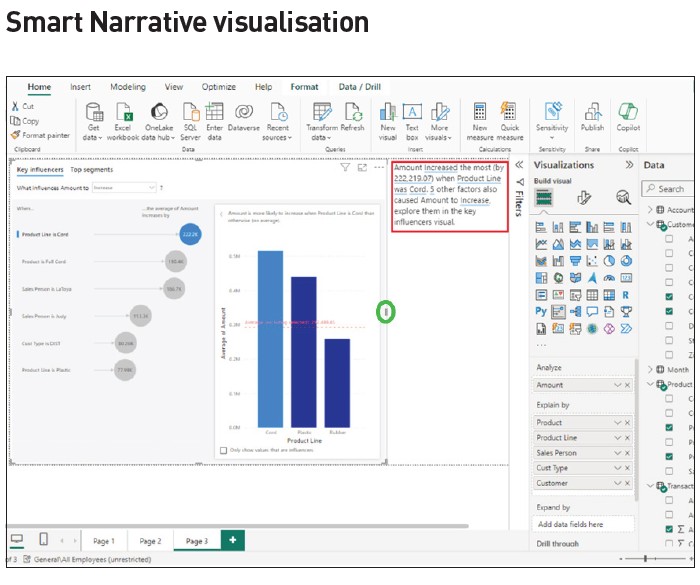Open Copilot from the ribbon
The height and width of the screenshot is (585, 700).
coord(628,114)
